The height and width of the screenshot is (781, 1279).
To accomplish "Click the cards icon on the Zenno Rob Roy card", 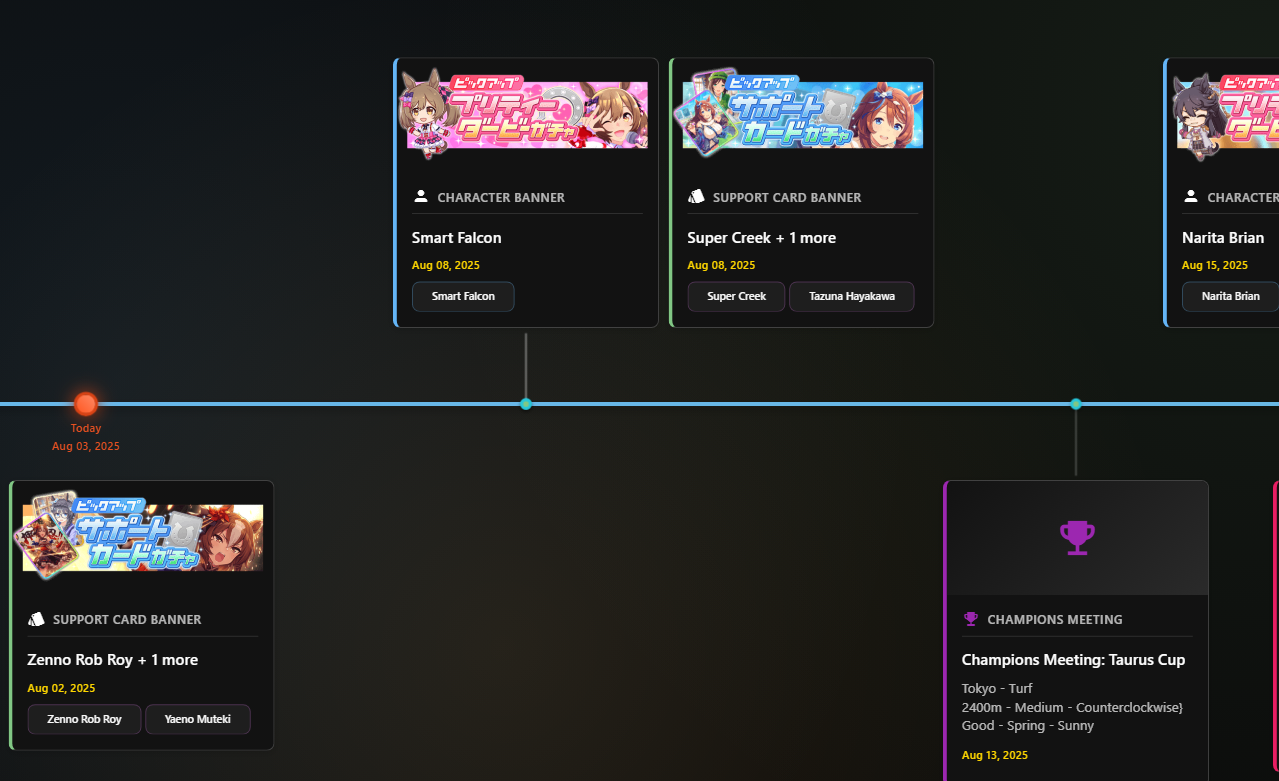I will click(x=36, y=619).
